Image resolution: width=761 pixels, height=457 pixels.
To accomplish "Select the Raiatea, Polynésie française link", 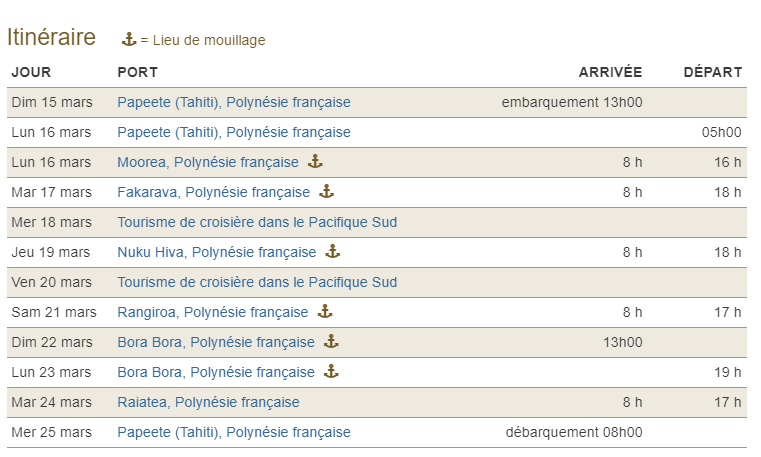I will coord(208,402).
